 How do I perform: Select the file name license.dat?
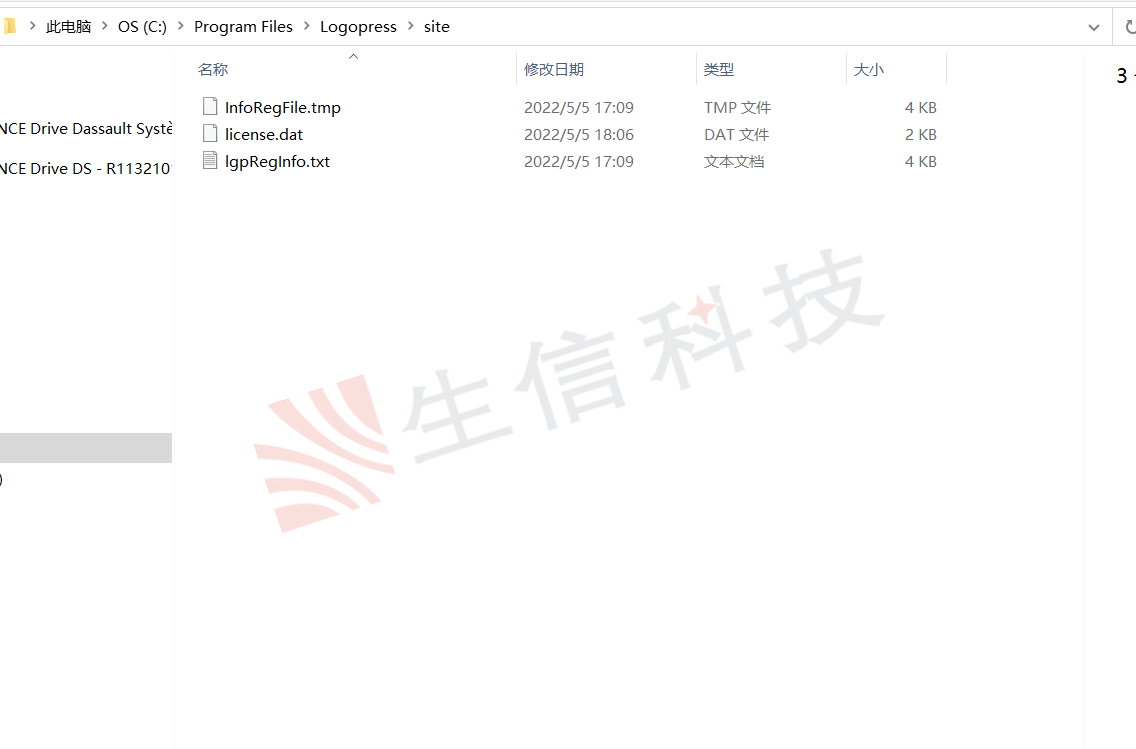[x=264, y=134]
